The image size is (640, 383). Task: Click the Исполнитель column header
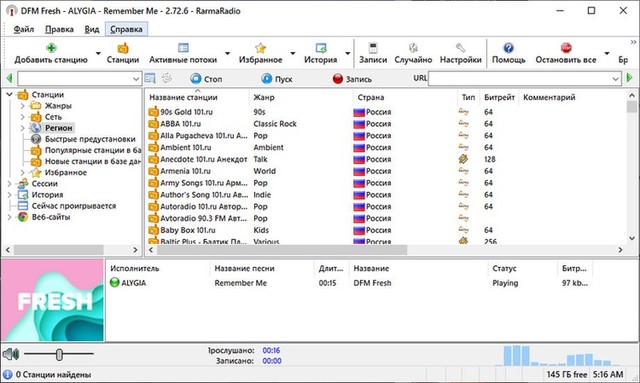pos(158,268)
